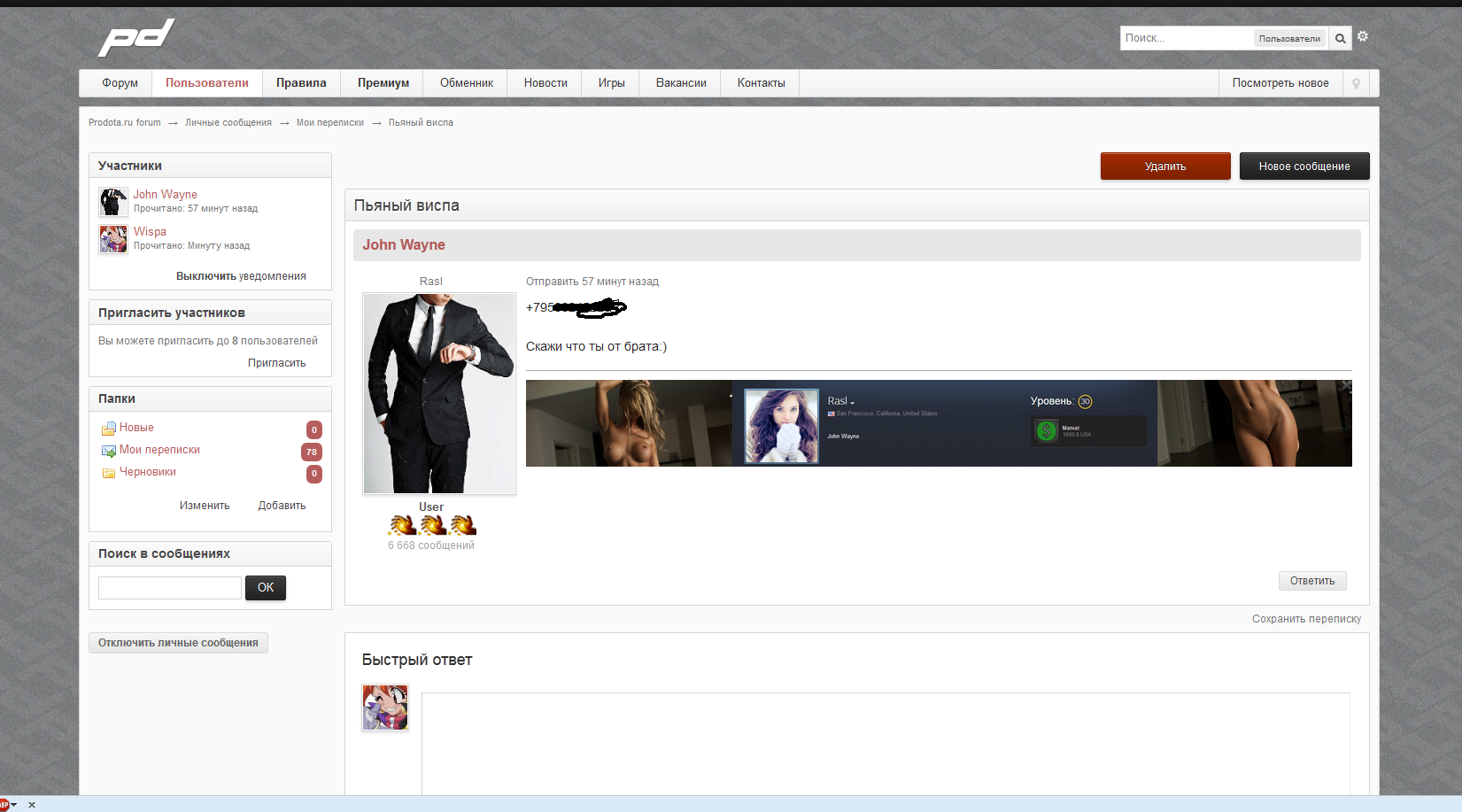Click the 'Отправить 57 минут назад' timestamp
This screenshot has height=812, width=1462.
pos(592,282)
